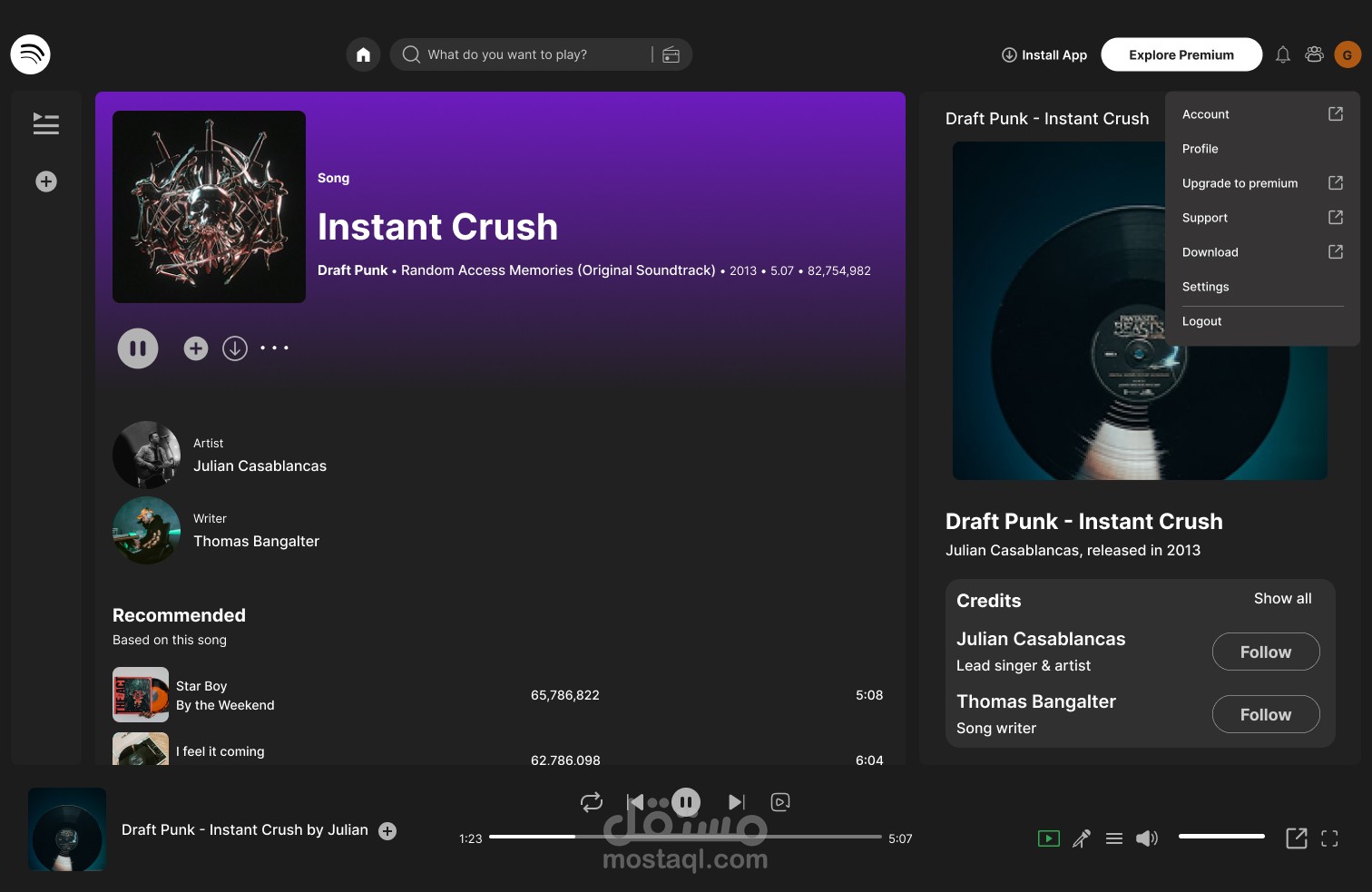Click the sidebar create plus icon
The image size is (1372, 892).
click(46, 181)
